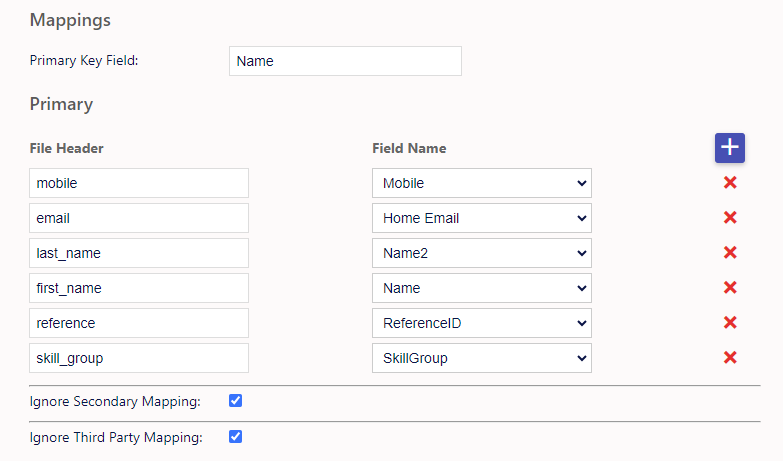Open the Name field dropdown for first_name
Image resolution: width=783 pixels, height=461 pixels.
point(482,288)
